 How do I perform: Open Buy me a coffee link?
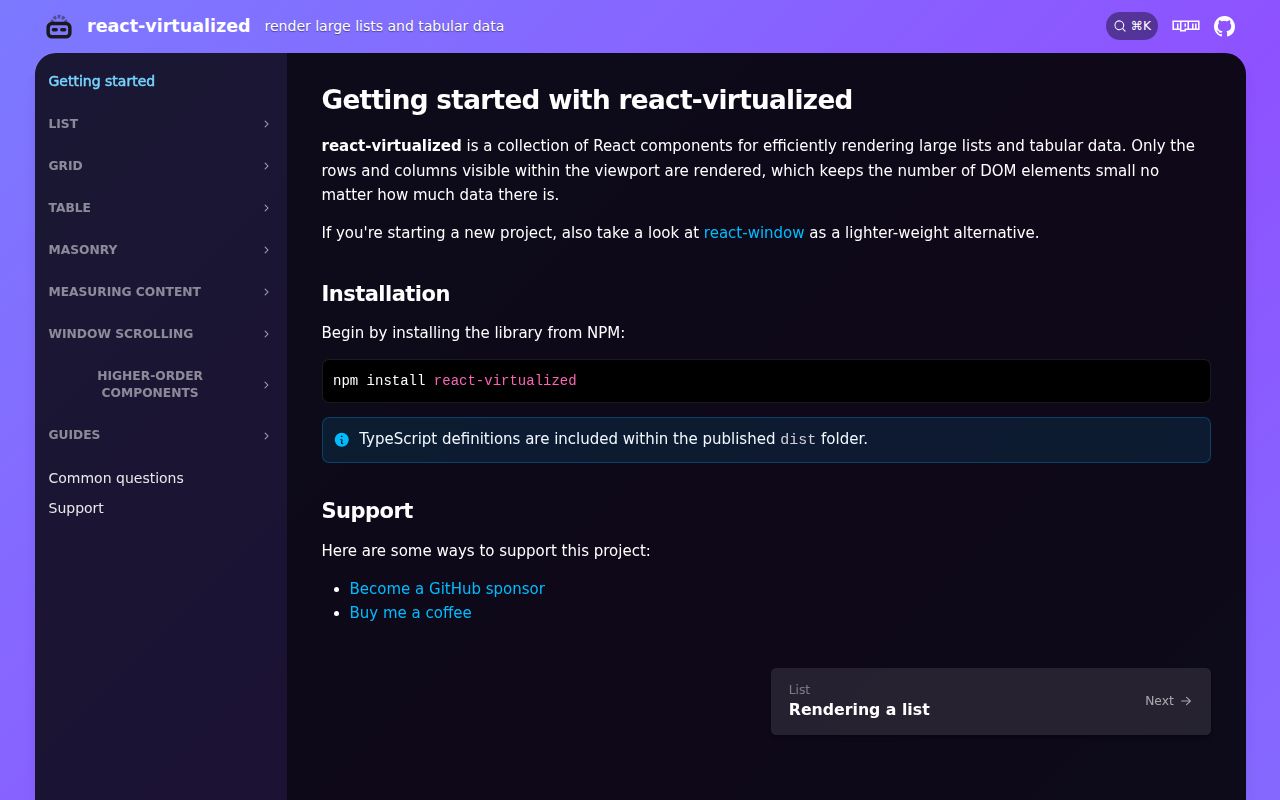tap(410, 613)
